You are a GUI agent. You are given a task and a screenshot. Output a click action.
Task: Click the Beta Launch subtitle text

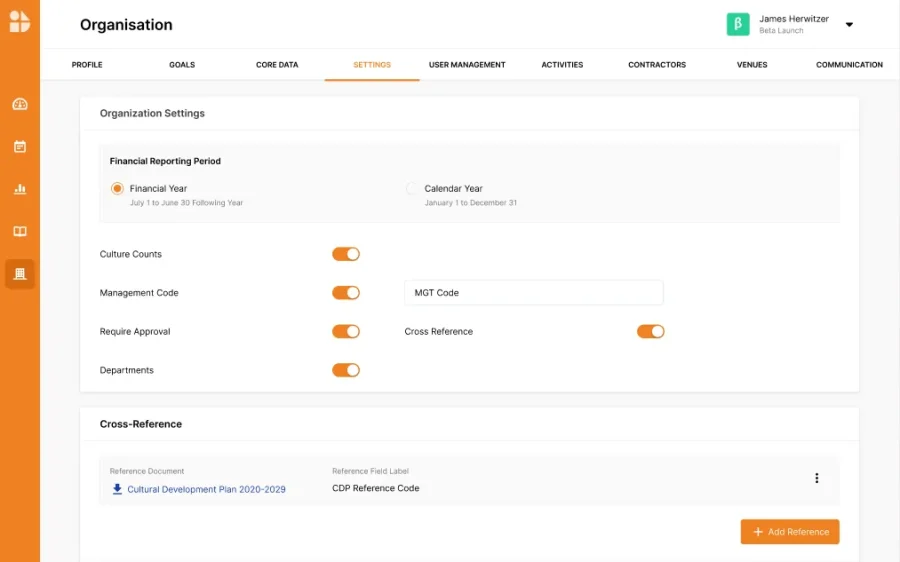coord(781,31)
